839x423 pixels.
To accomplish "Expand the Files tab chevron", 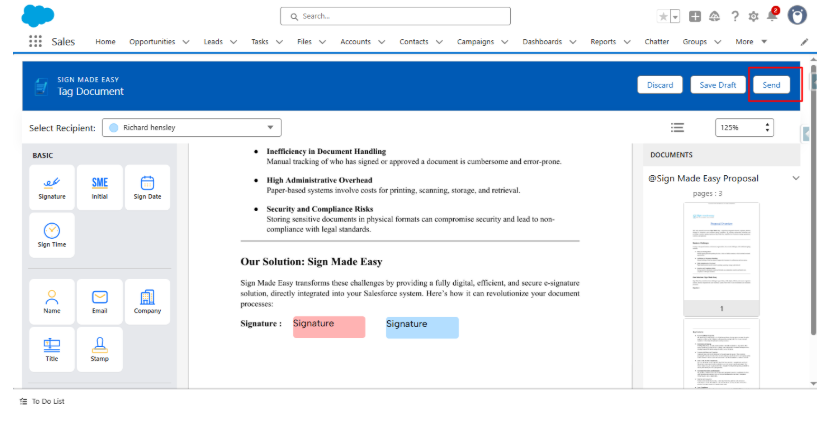I will pos(322,42).
